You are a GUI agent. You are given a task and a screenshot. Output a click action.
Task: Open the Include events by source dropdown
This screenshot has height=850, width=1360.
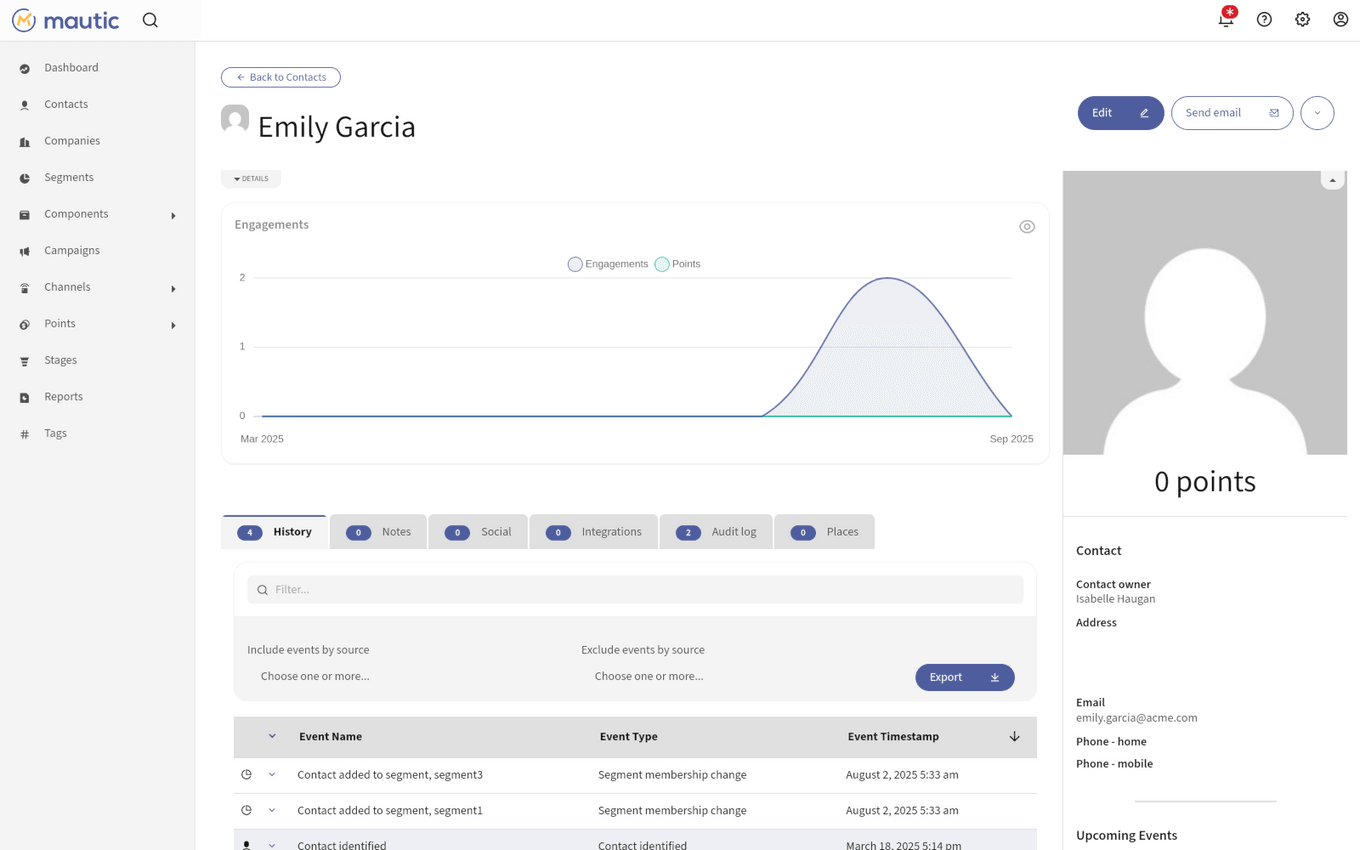(315, 676)
